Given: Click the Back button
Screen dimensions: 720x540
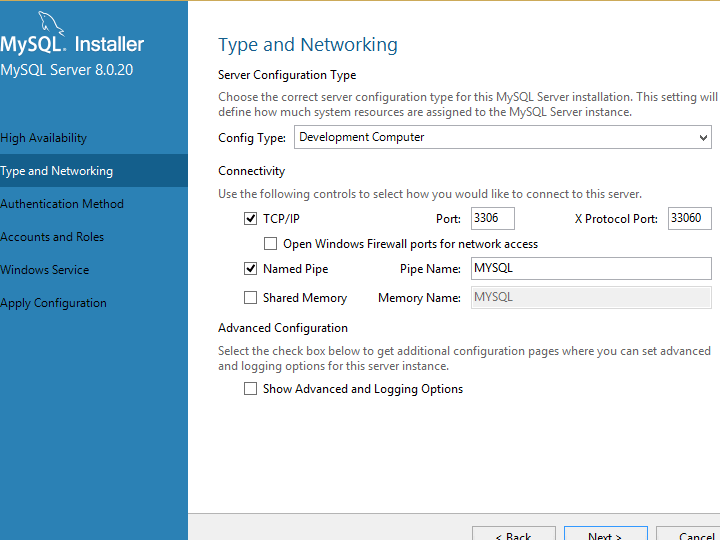Looking at the screenshot, I should [x=514, y=534].
